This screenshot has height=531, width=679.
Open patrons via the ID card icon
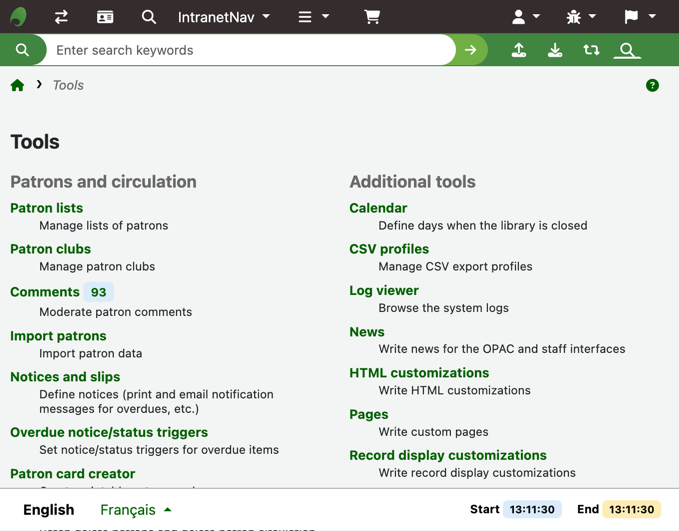[105, 17]
